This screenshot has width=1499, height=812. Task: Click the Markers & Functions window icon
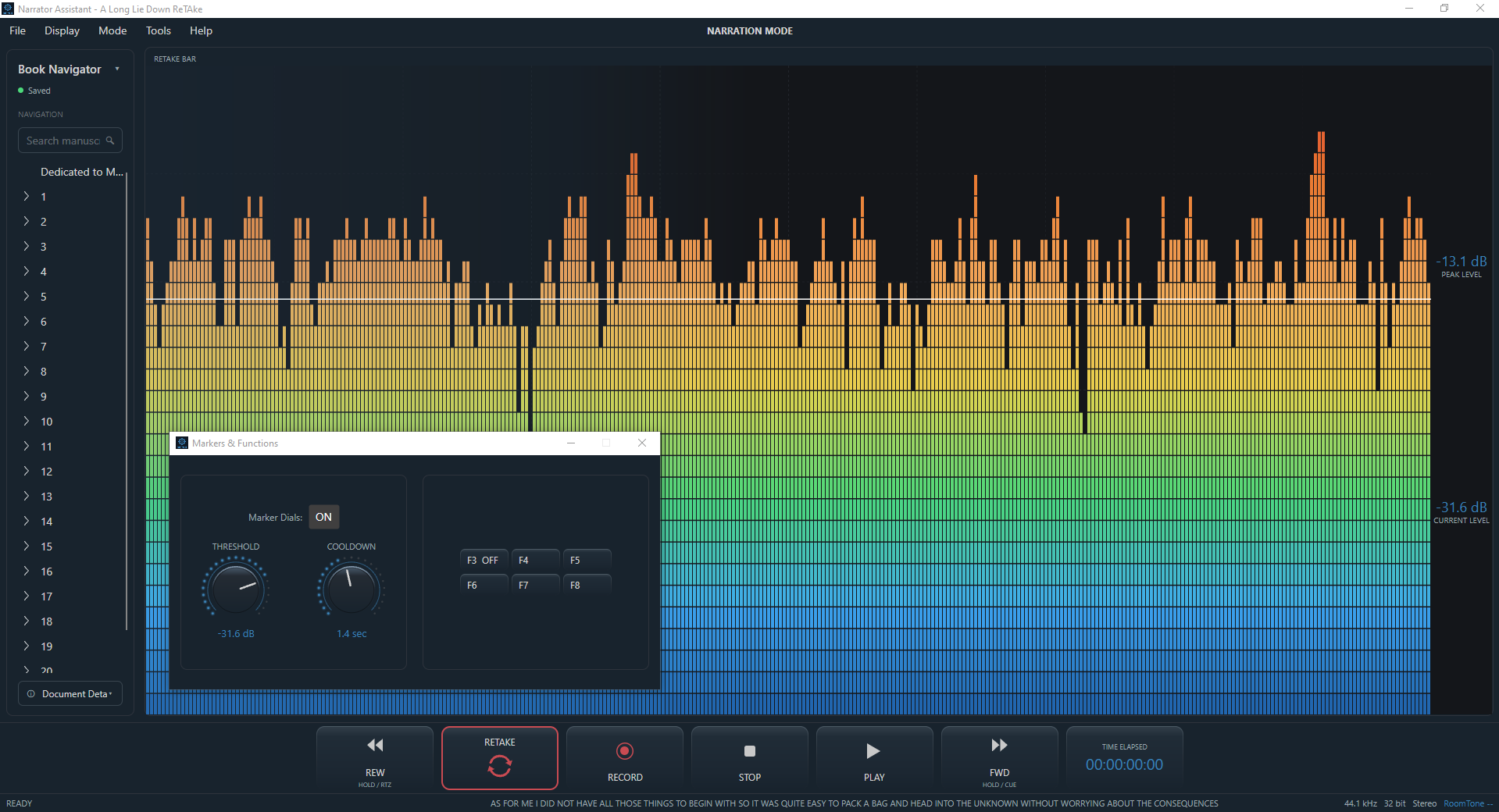pyautogui.click(x=182, y=443)
